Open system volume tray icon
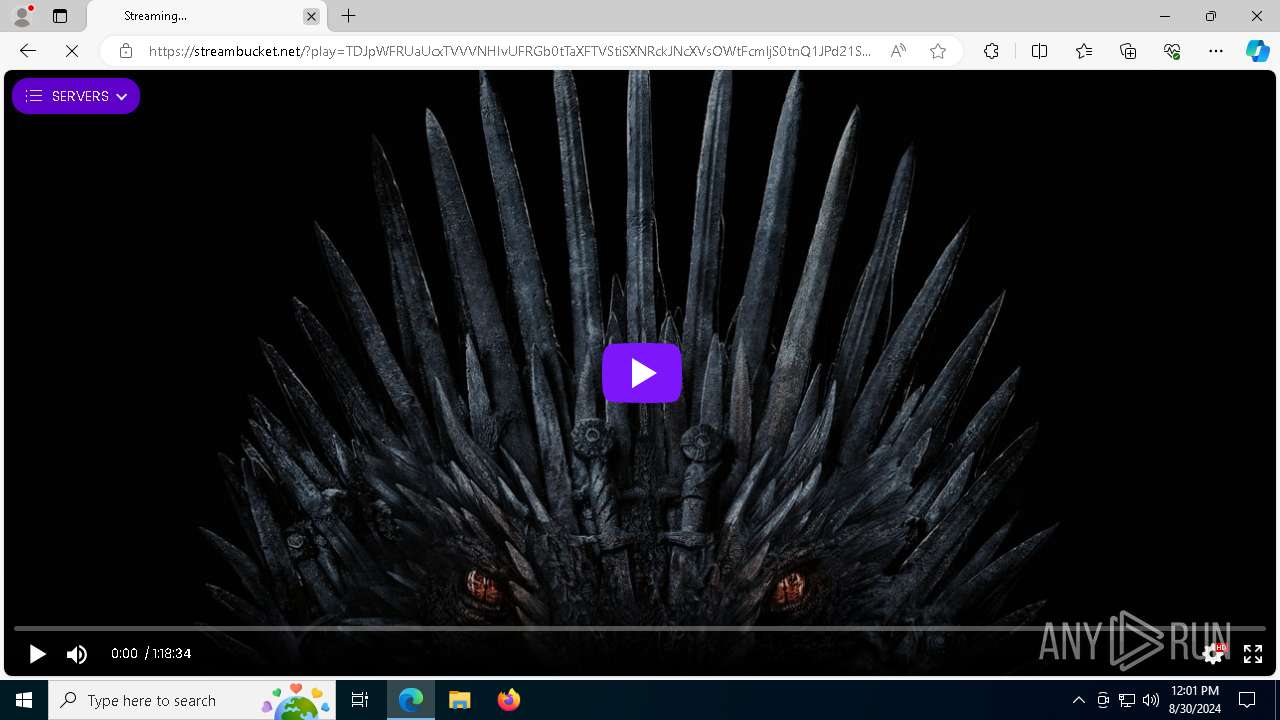The width and height of the screenshot is (1280, 720). (x=1151, y=700)
